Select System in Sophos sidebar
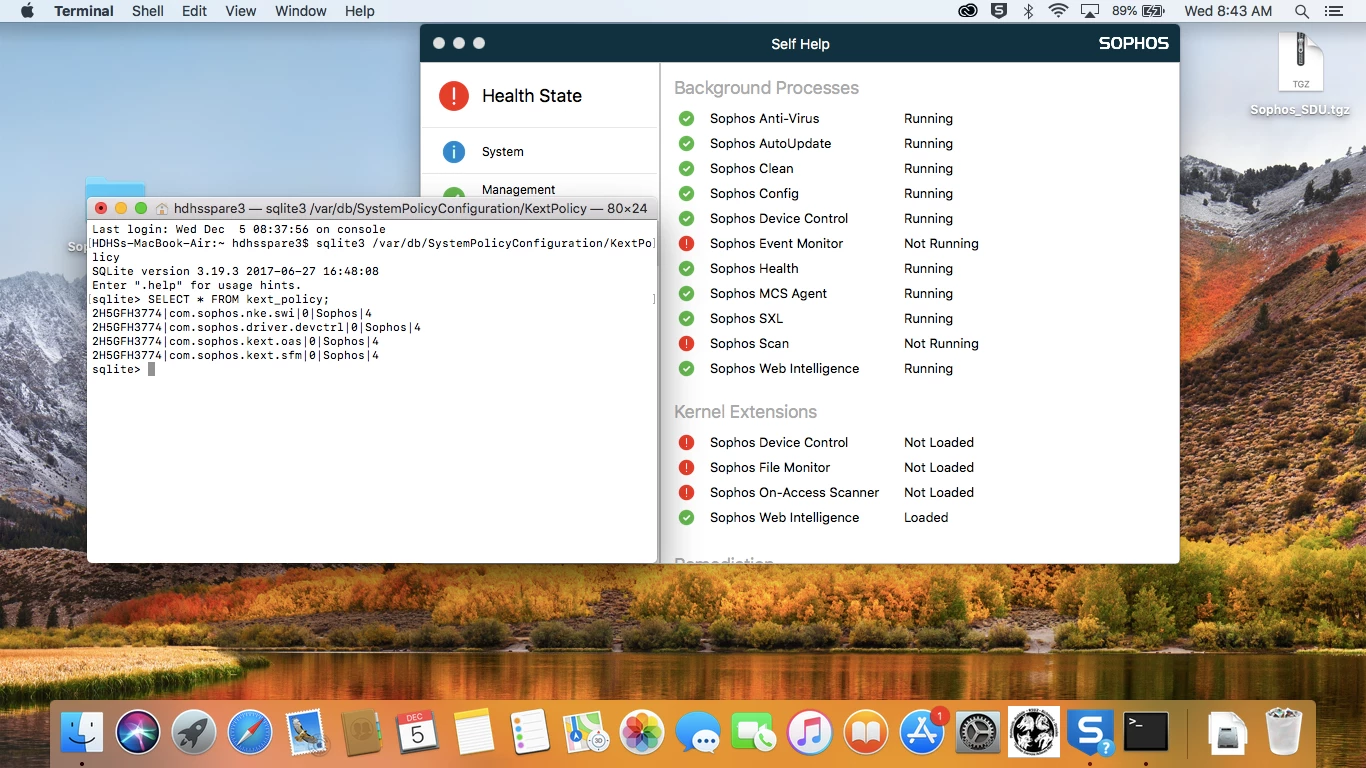The width and height of the screenshot is (1366, 768). point(540,152)
